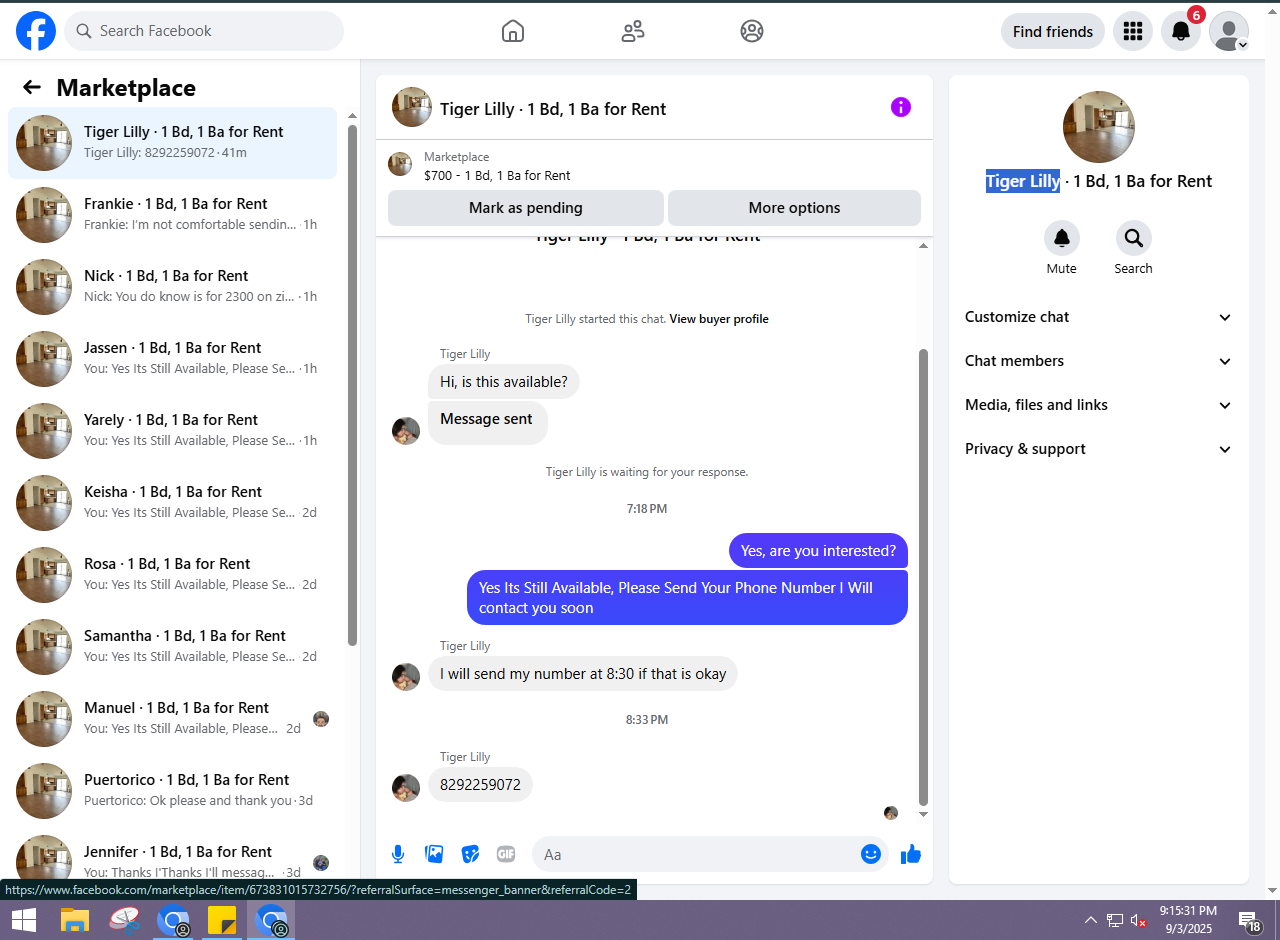Open the View buyer profile link
The image size is (1280, 940).
click(719, 319)
